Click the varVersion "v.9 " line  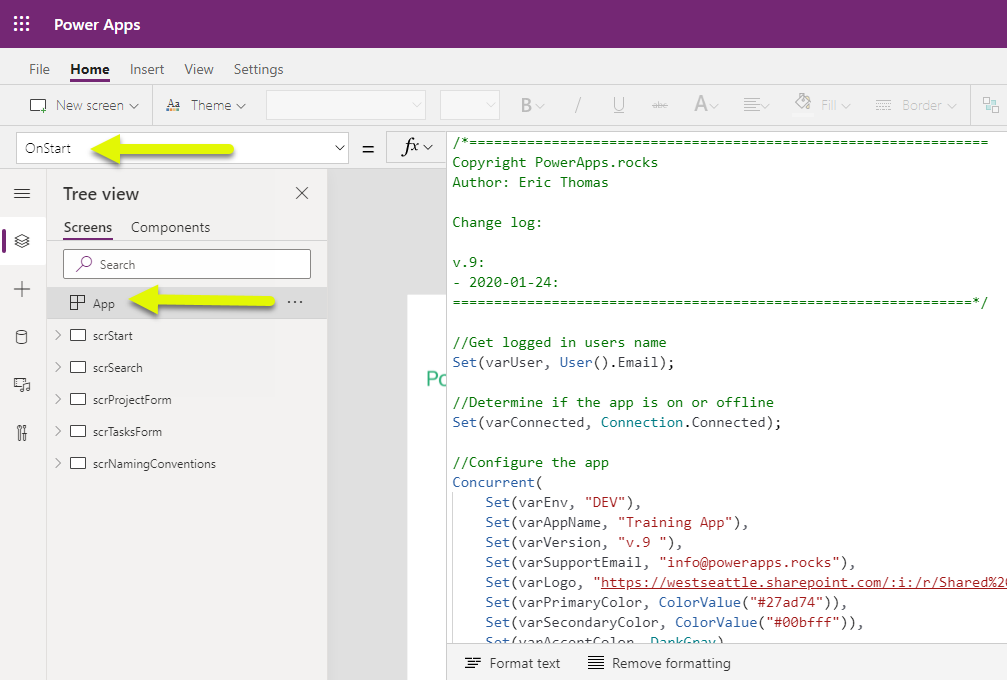[584, 543]
